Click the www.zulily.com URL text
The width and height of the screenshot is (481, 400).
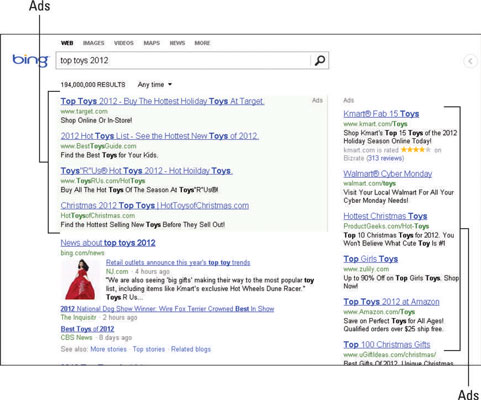pos(366,269)
